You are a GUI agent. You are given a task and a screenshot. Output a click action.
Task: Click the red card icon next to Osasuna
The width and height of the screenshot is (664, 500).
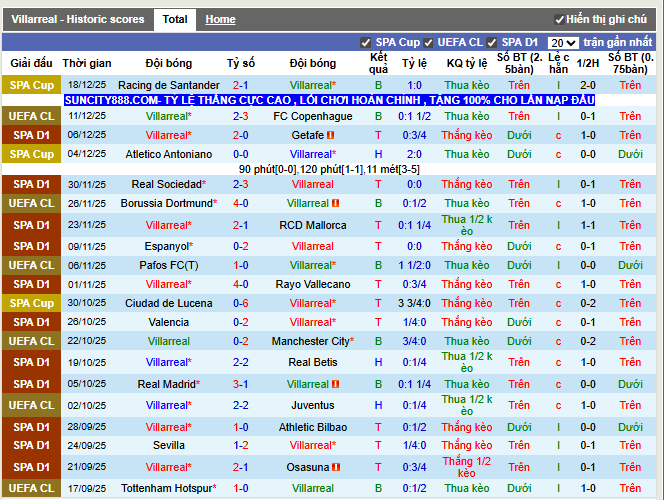tap(336, 467)
